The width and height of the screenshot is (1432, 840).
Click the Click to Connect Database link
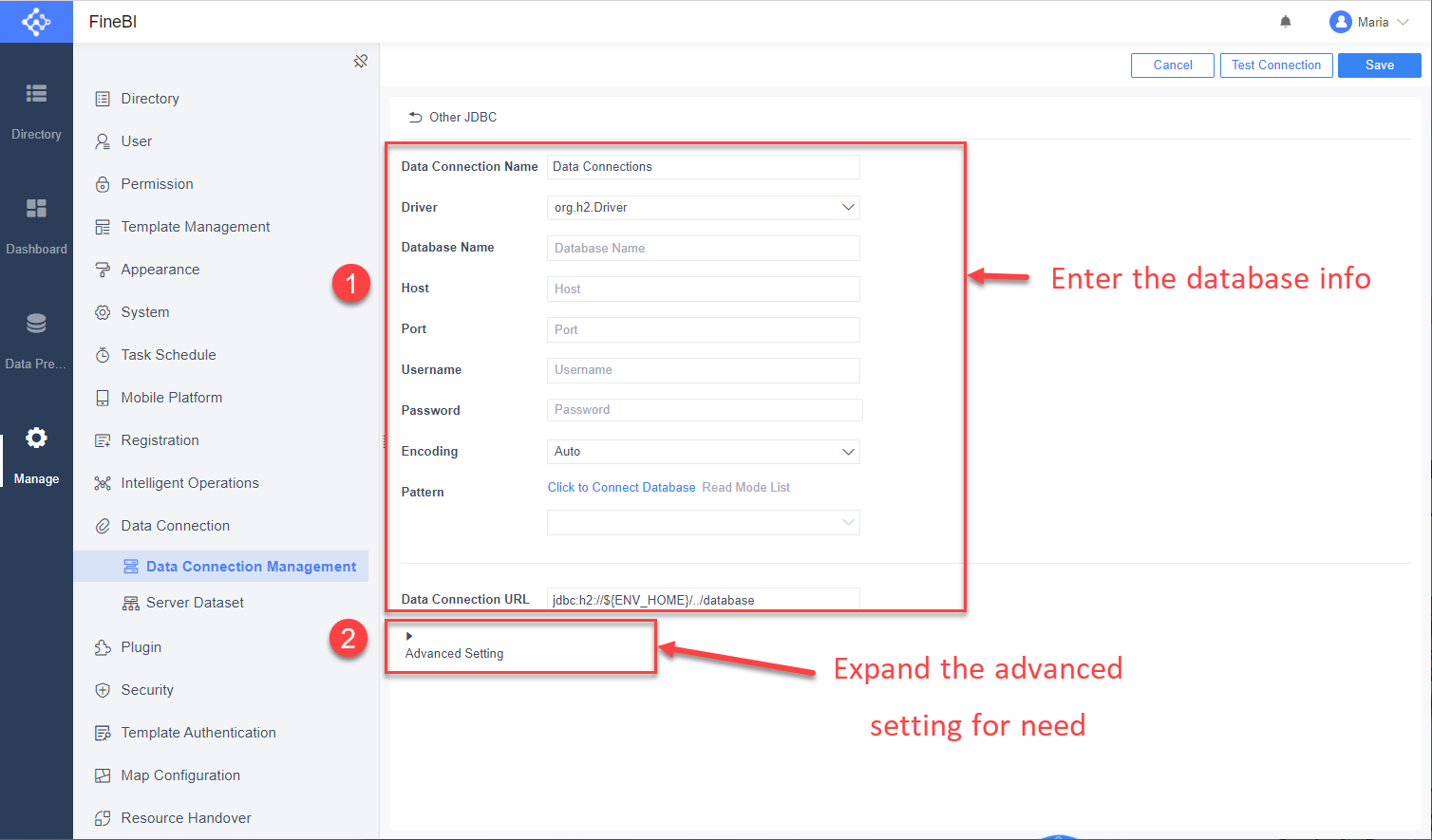(621, 487)
